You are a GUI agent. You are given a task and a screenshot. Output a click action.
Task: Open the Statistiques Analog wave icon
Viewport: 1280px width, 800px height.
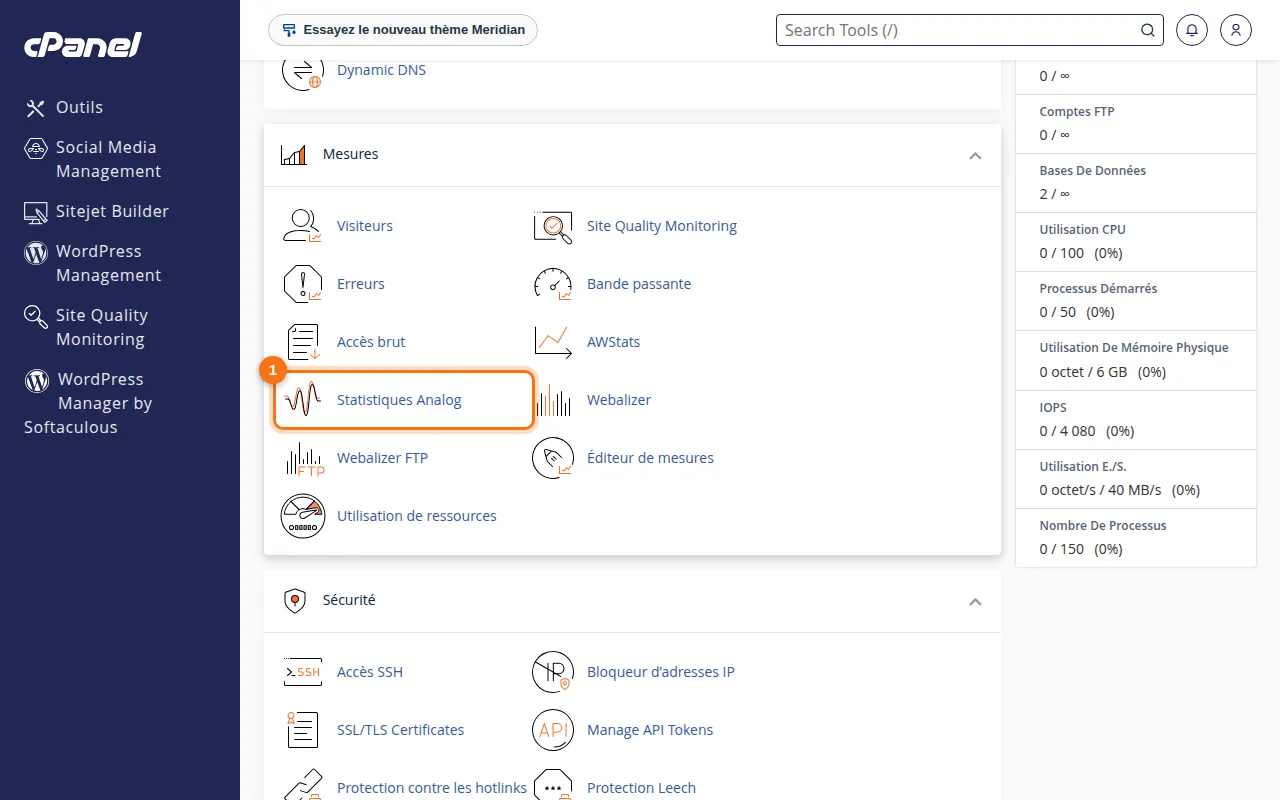tap(302, 400)
